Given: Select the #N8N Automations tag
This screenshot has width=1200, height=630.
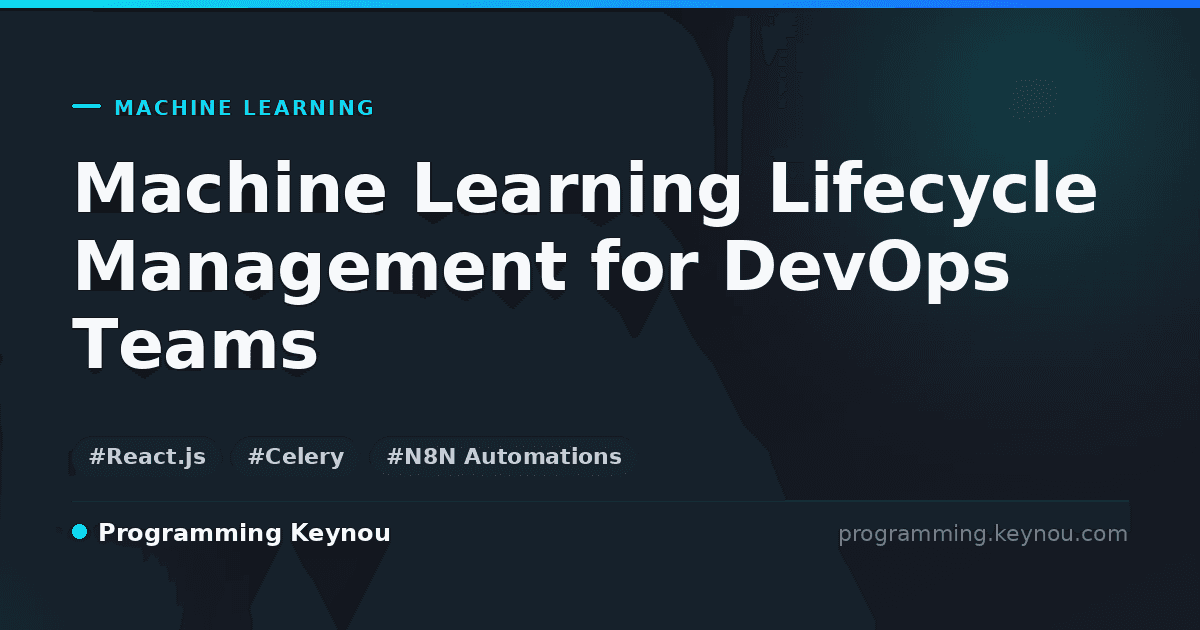Looking at the screenshot, I should tap(504, 457).
